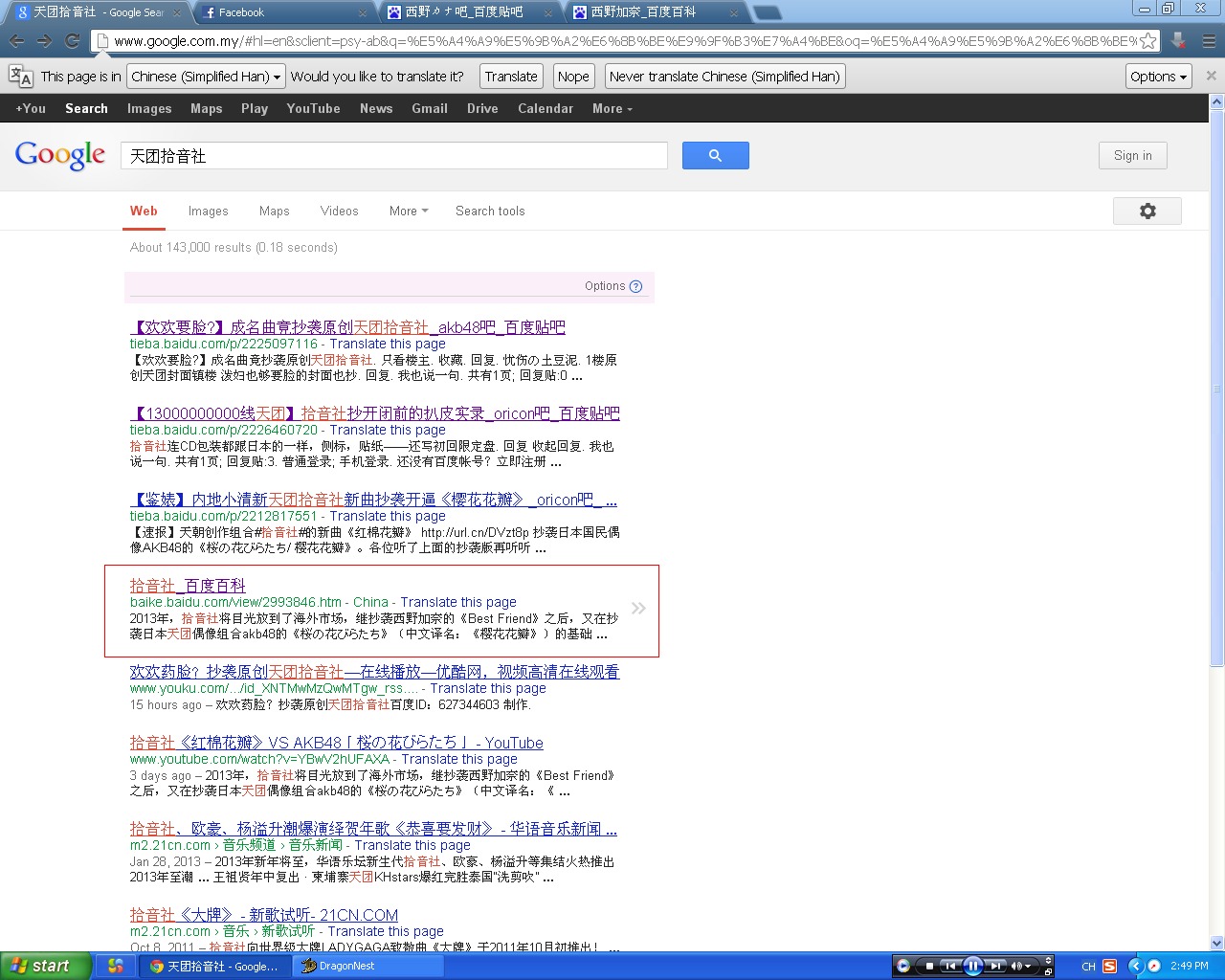
Task: Bookmark this page with the star icon
Action: point(1147,41)
